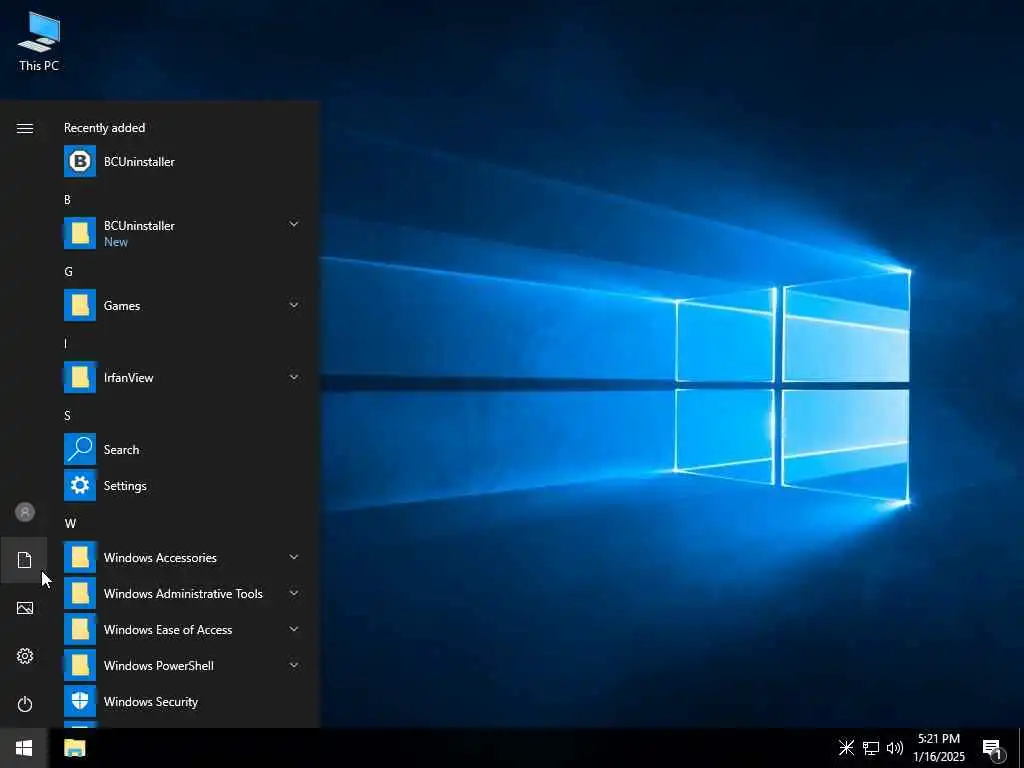Open File Explorer from taskbar
The width and height of the screenshot is (1024, 768).
(74, 748)
